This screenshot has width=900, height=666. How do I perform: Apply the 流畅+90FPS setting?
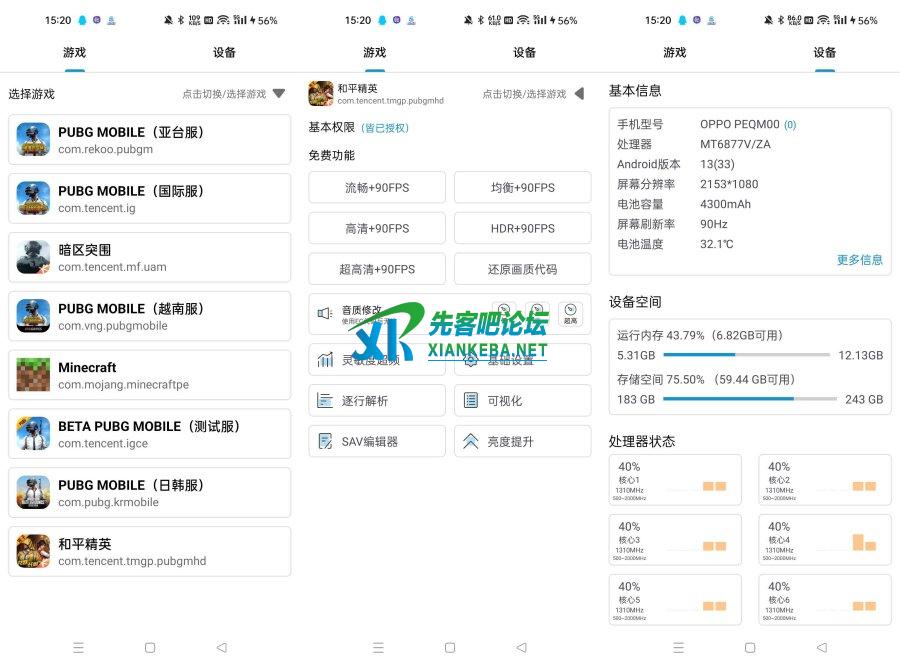377,187
